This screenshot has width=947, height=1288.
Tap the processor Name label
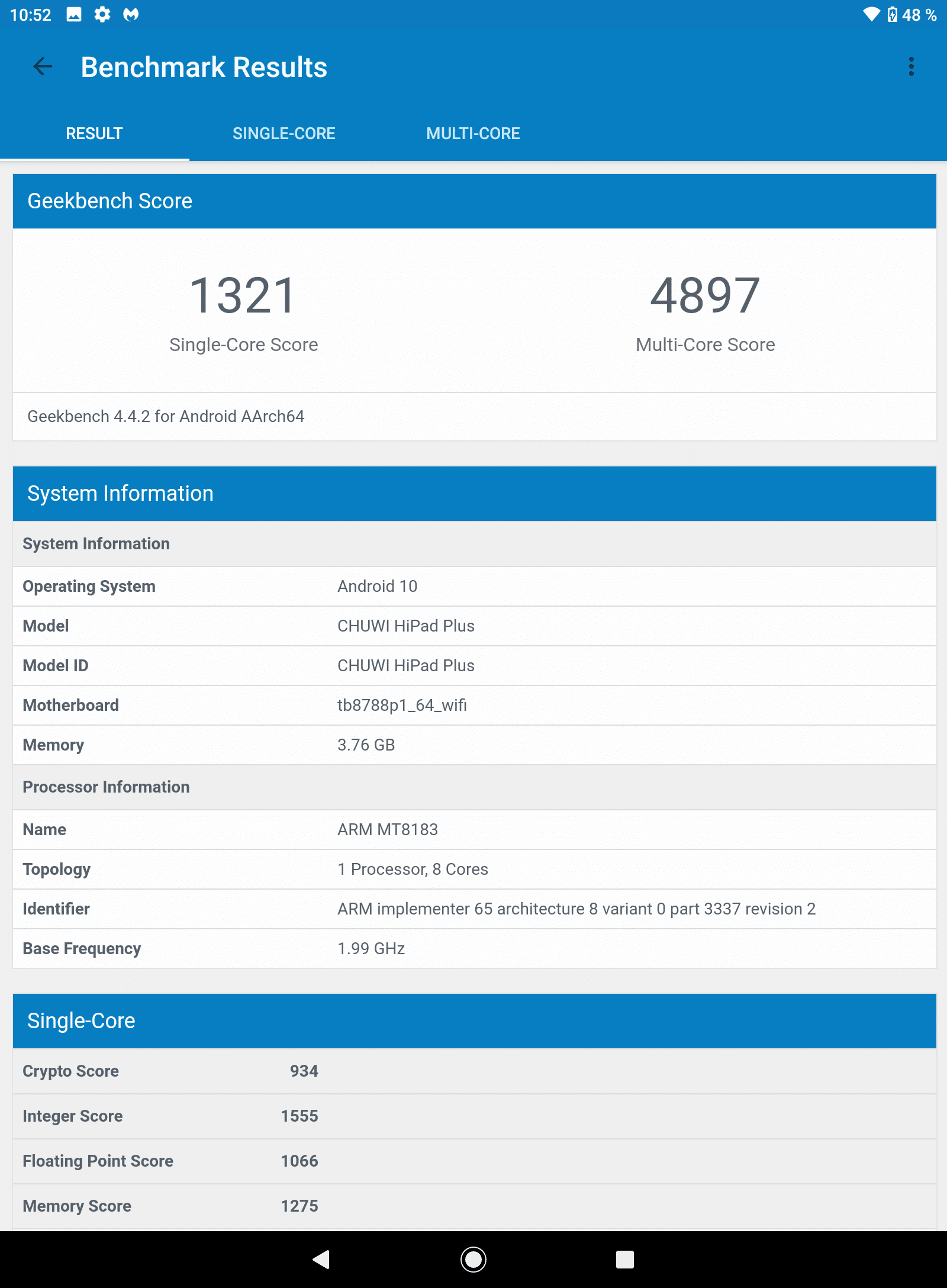pos(44,830)
